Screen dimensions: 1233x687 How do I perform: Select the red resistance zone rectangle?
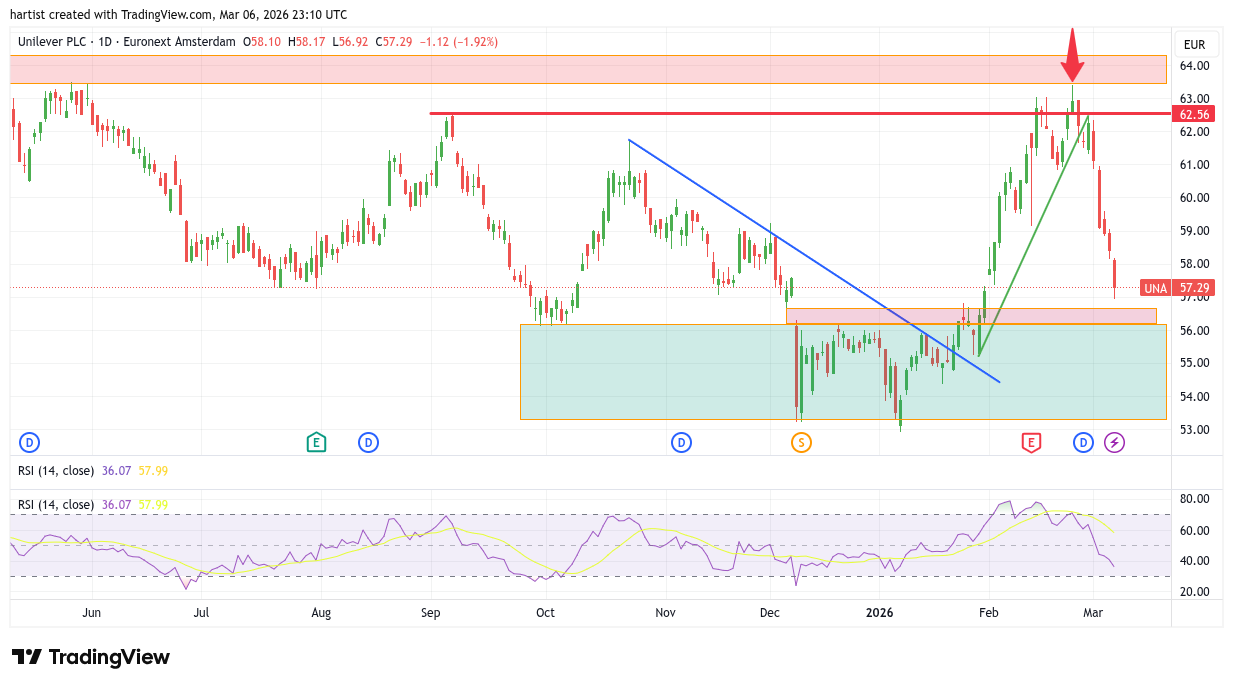click(x=588, y=69)
